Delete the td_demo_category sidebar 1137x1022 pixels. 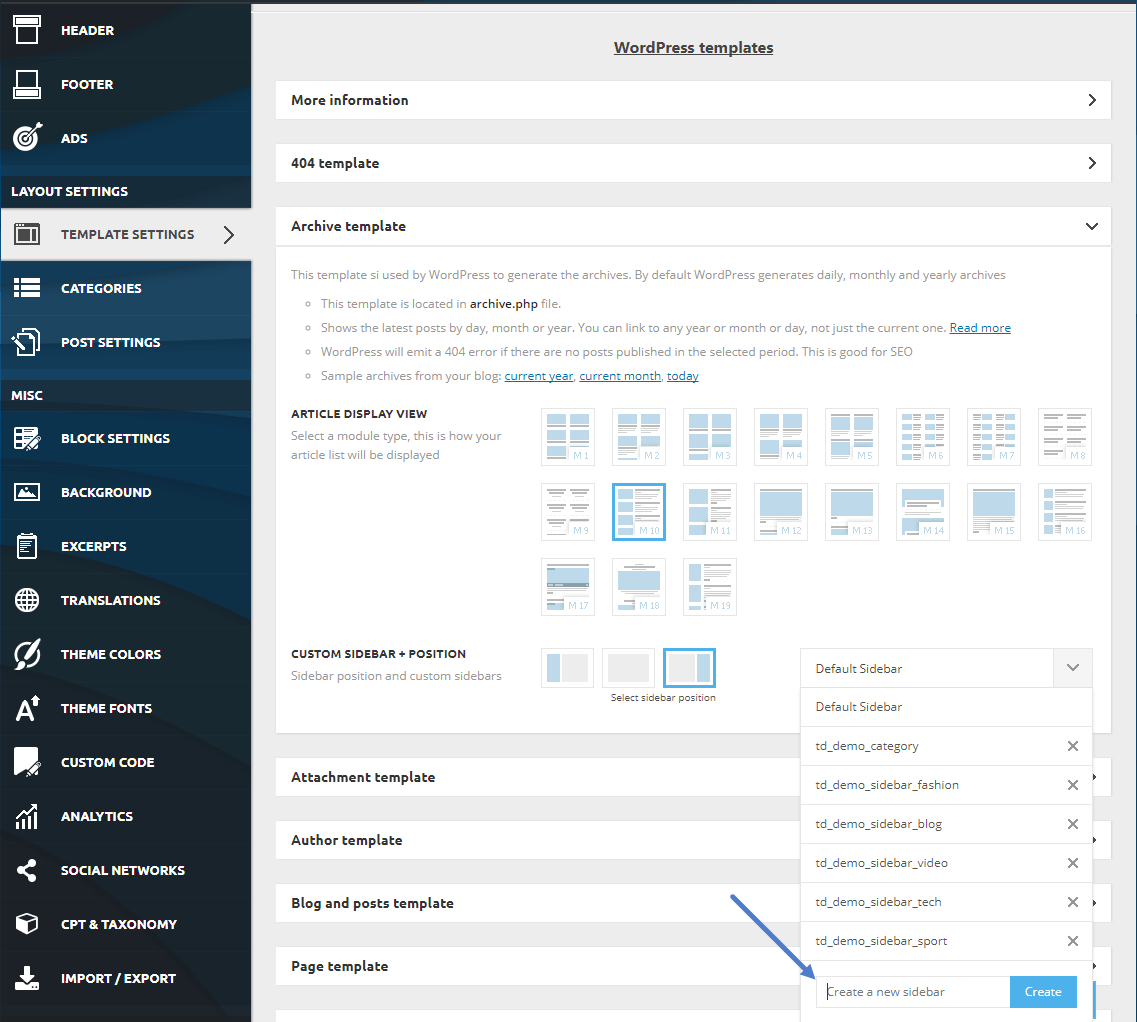coord(1072,746)
